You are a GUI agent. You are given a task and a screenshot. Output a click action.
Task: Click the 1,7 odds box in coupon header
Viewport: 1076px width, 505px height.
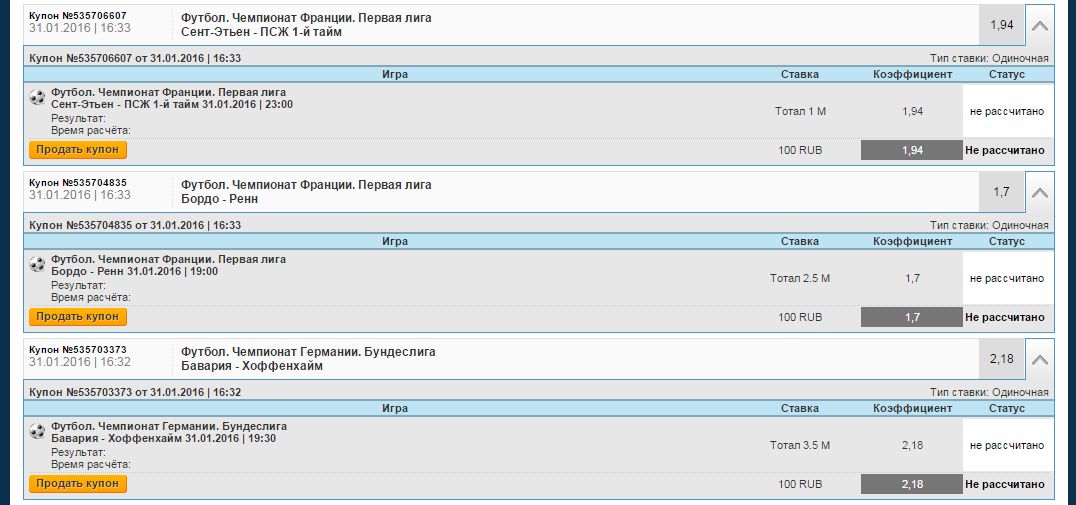click(1002, 192)
